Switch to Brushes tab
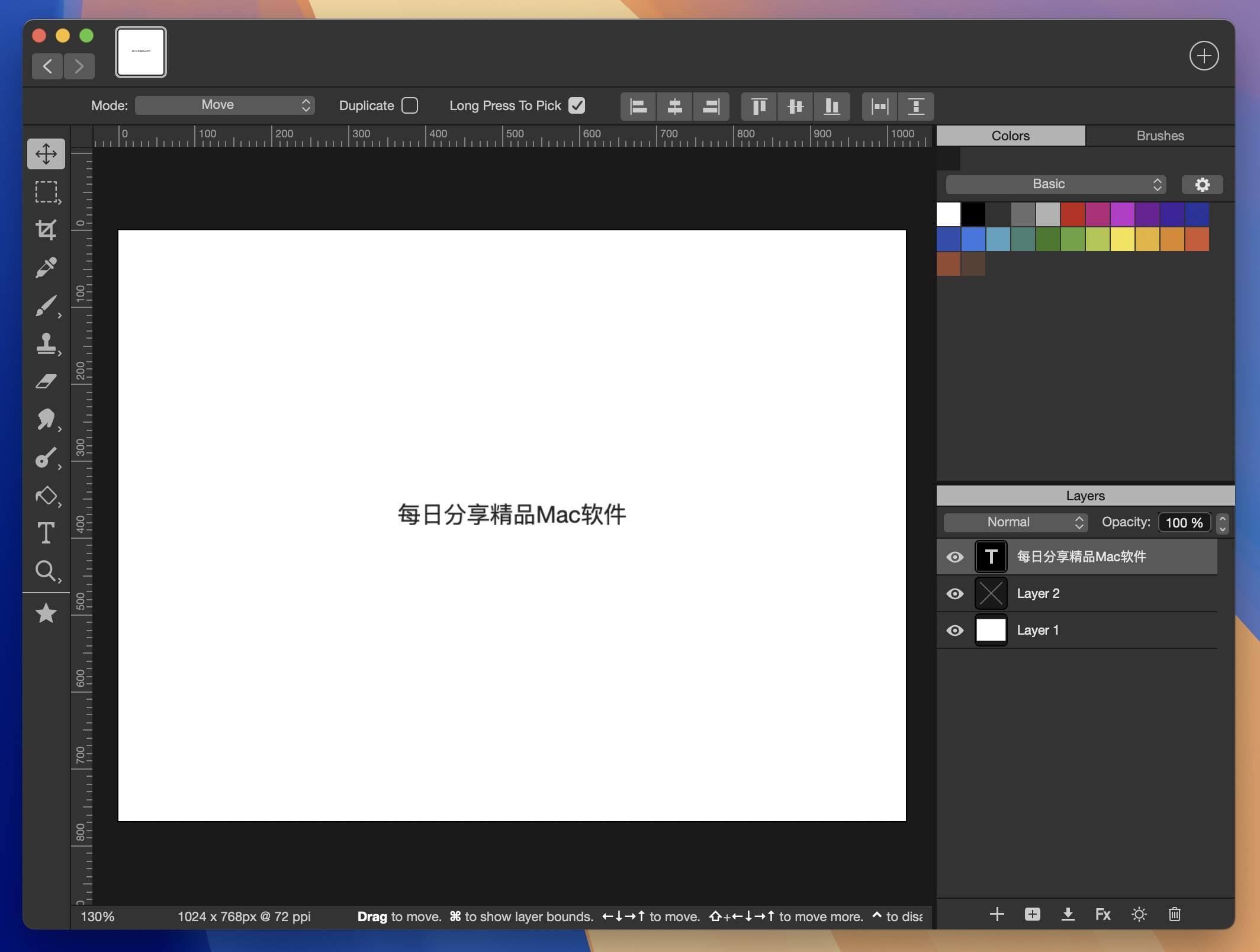Viewport: 1260px width, 952px height. 1159,135
